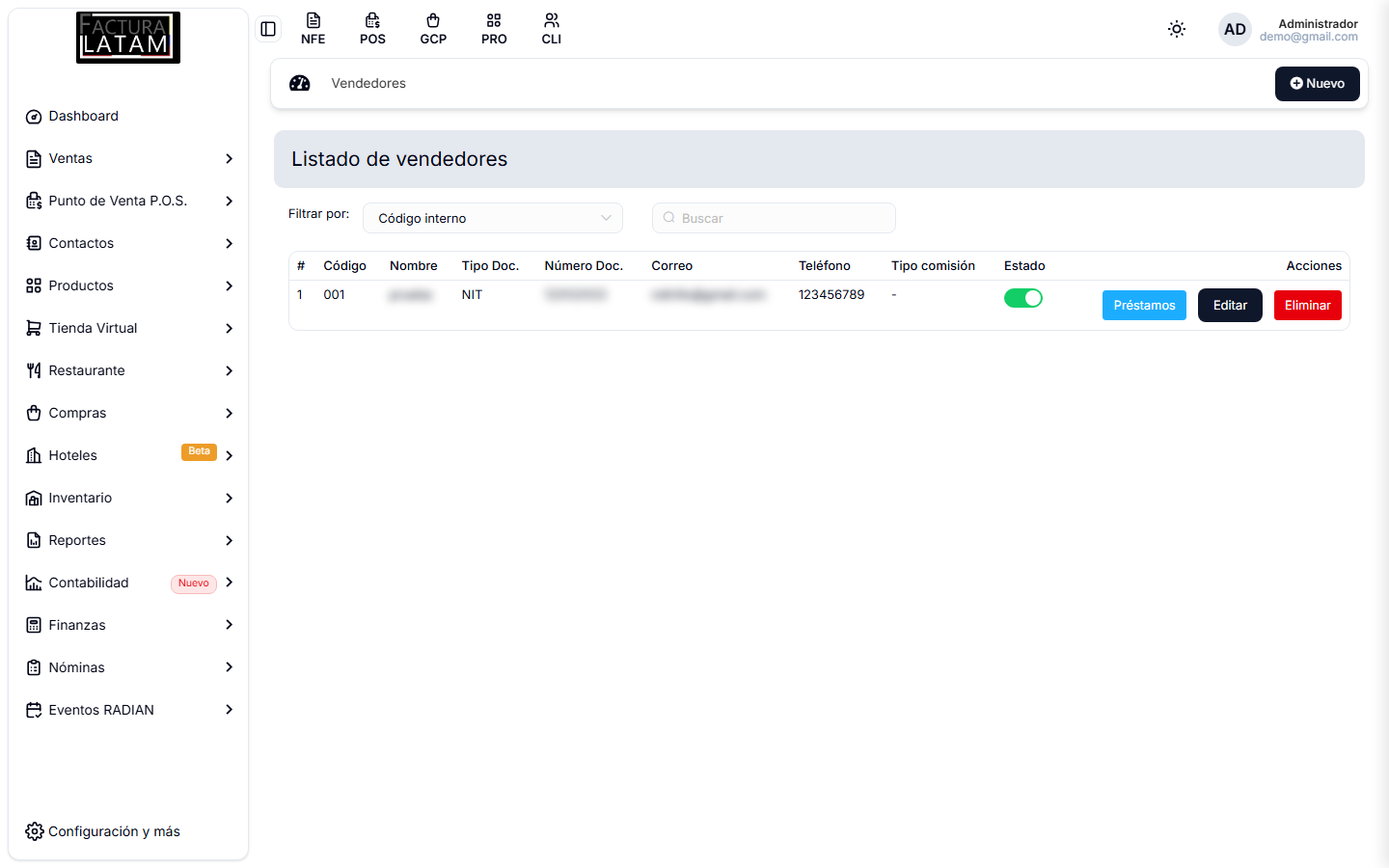Screen dimensions: 1389x868
Task: Expand the Ventas menu chevron
Action: pyautogui.click(x=230, y=158)
